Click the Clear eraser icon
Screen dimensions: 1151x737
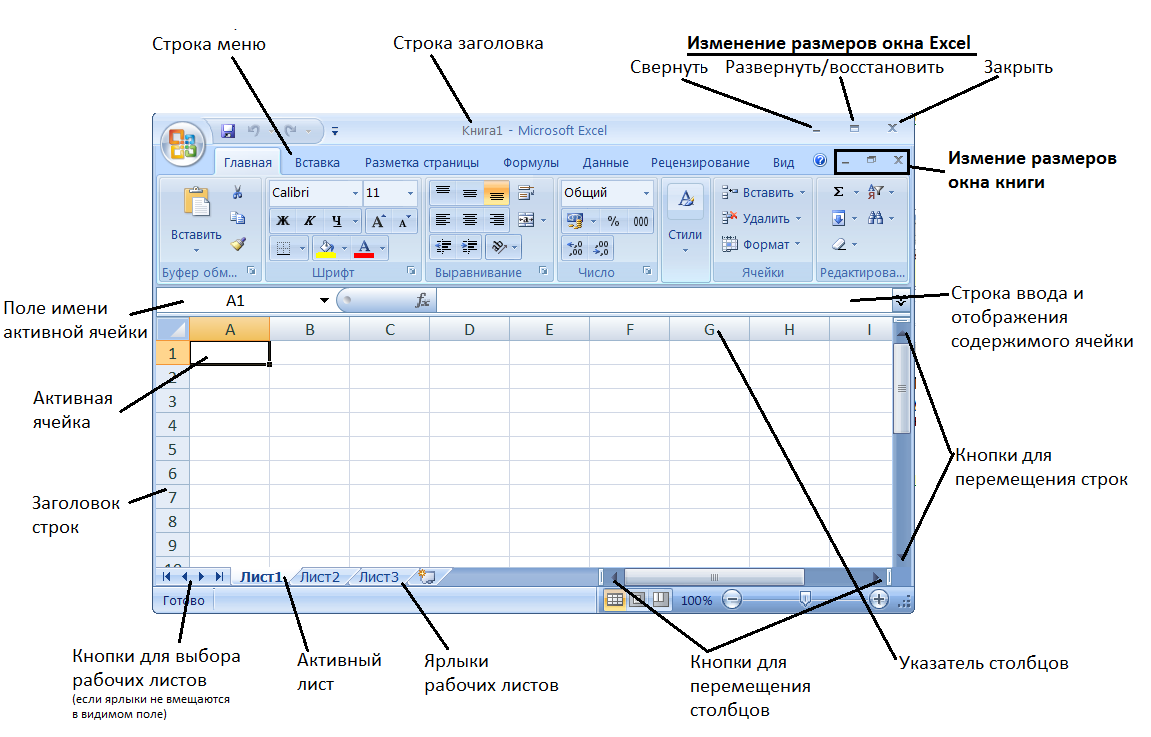840,244
